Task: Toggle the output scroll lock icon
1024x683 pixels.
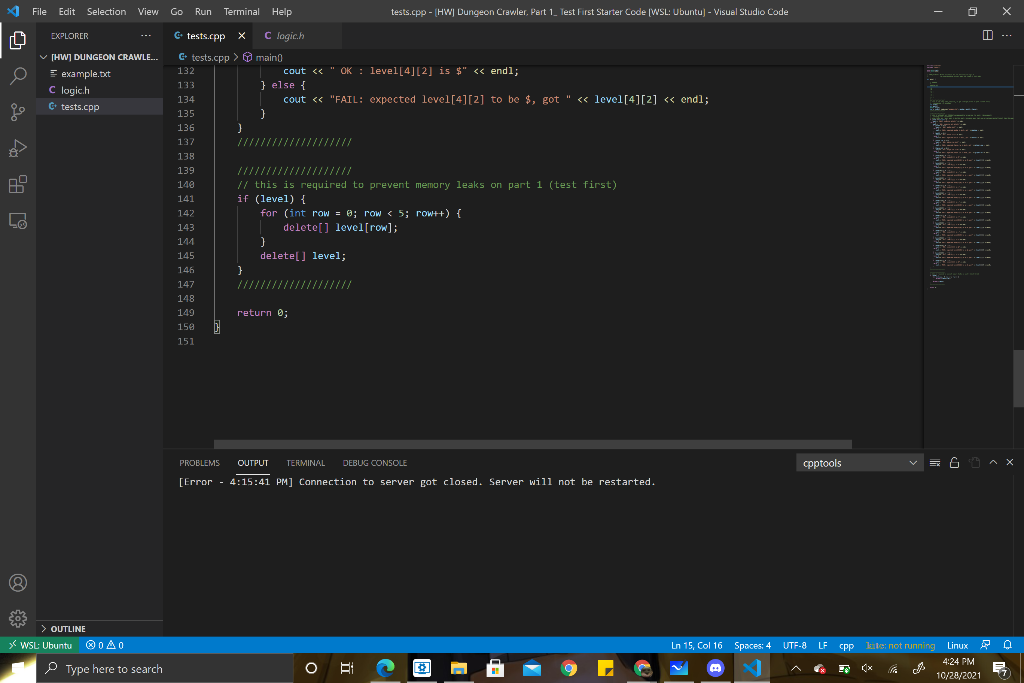Action: [954, 463]
